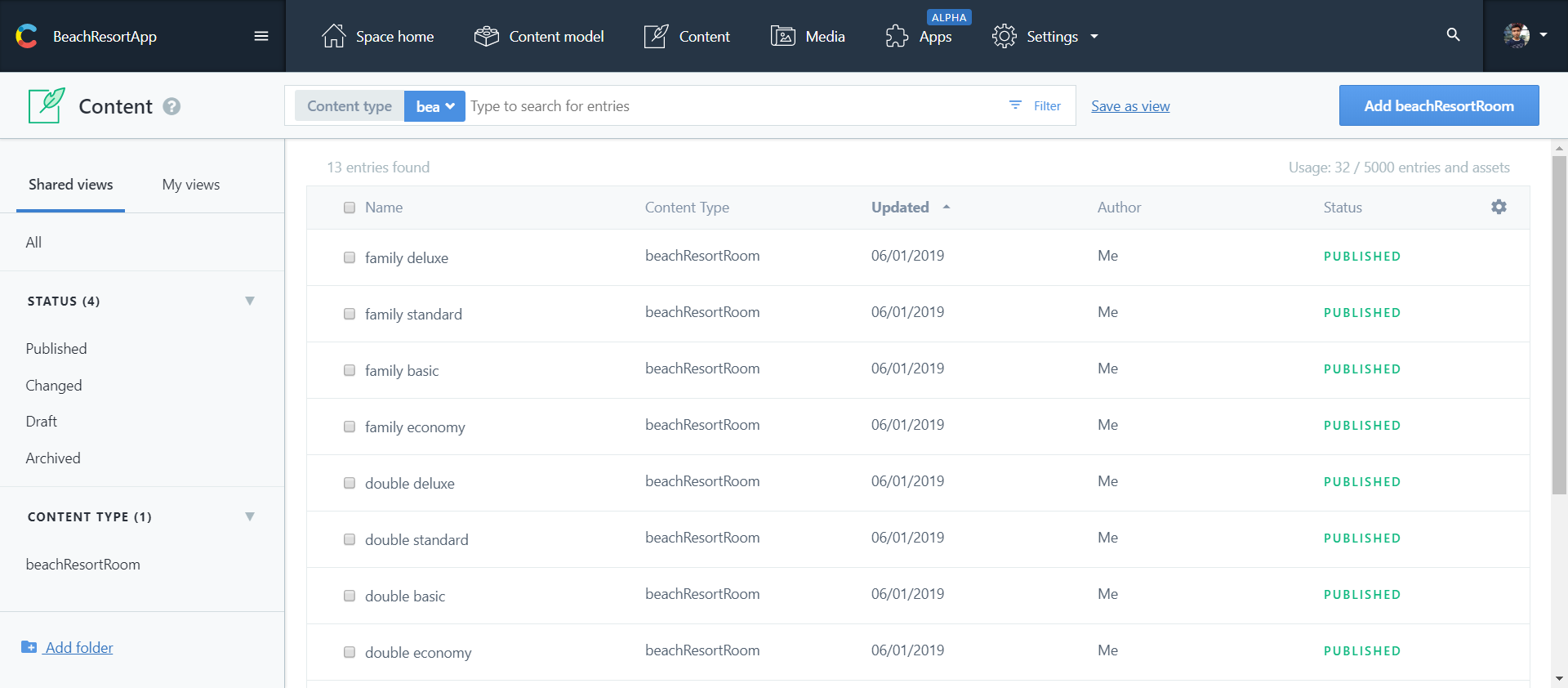Open the 'double standard' entry
This screenshot has width=1568, height=688.
[x=416, y=540]
